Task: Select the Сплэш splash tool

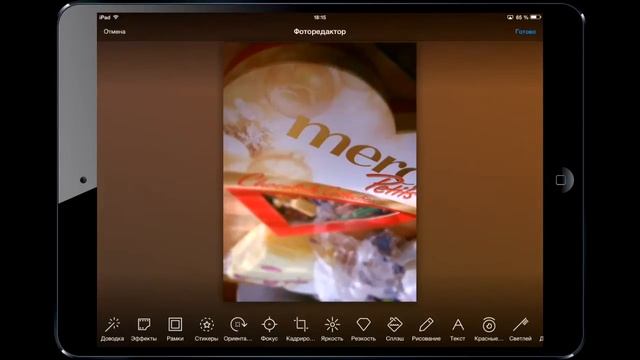Action: pos(395,329)
